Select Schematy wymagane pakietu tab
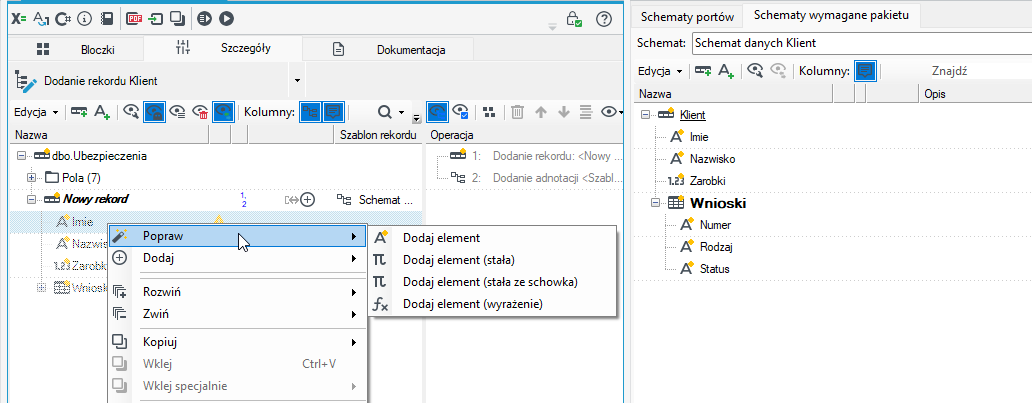The image size is (1032, 403). pyautogui.click(x=831, y=15)
